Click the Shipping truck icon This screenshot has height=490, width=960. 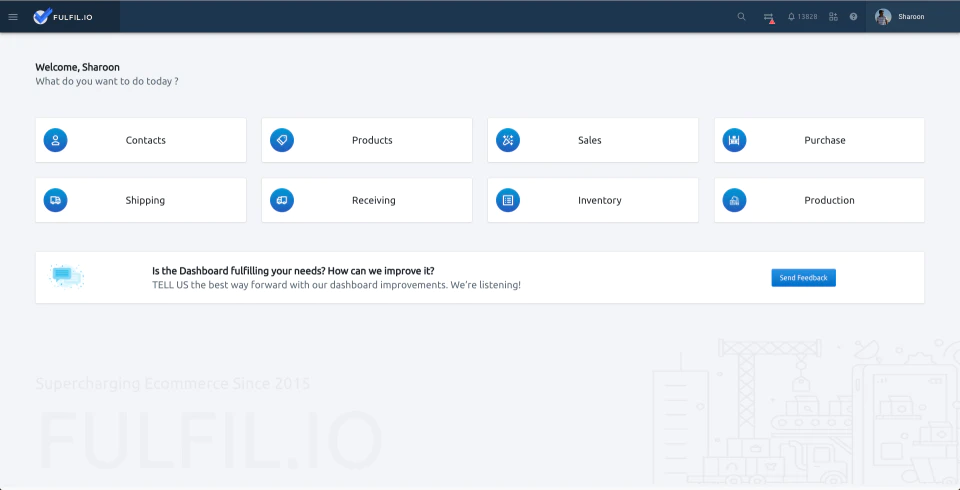click(55, 200)
